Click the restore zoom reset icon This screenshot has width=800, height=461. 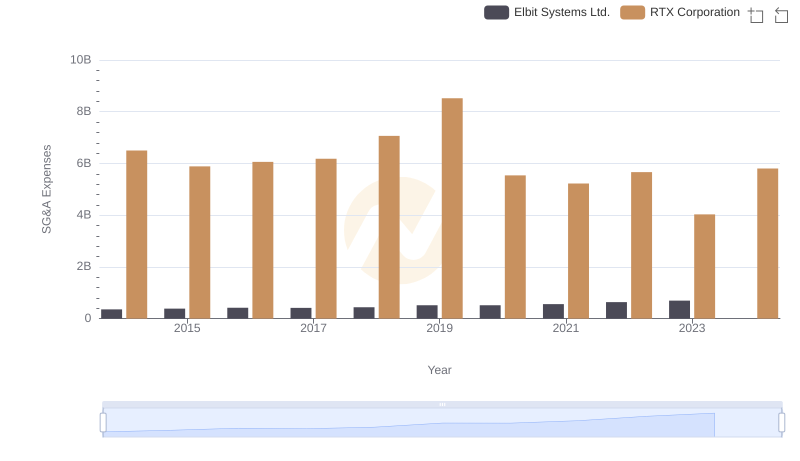tap(781, 15)
